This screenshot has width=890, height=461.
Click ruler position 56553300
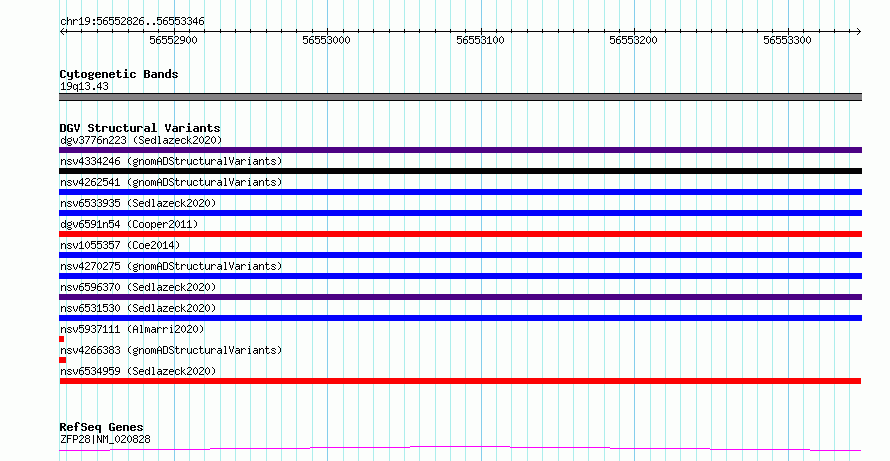click(787, 40)
